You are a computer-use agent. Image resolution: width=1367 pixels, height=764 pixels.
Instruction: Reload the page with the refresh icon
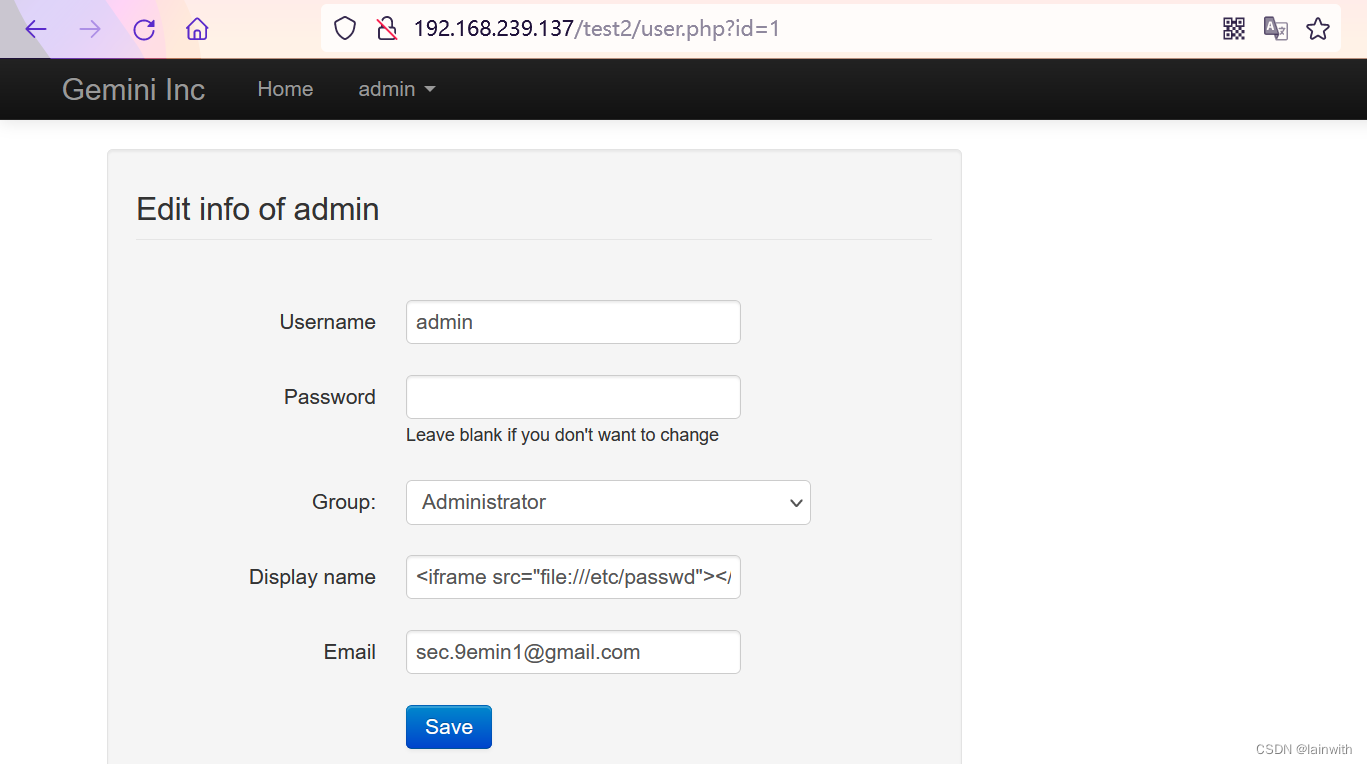pos(144,29)
